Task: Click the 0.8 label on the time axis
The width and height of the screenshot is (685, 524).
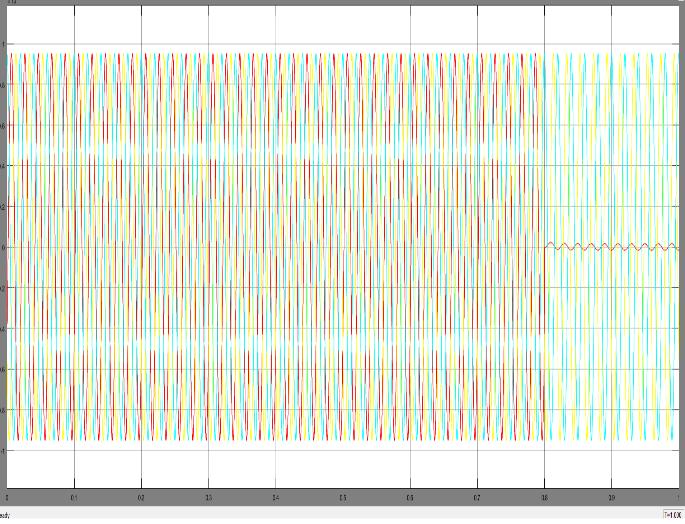Action: [x=544, y=498]
